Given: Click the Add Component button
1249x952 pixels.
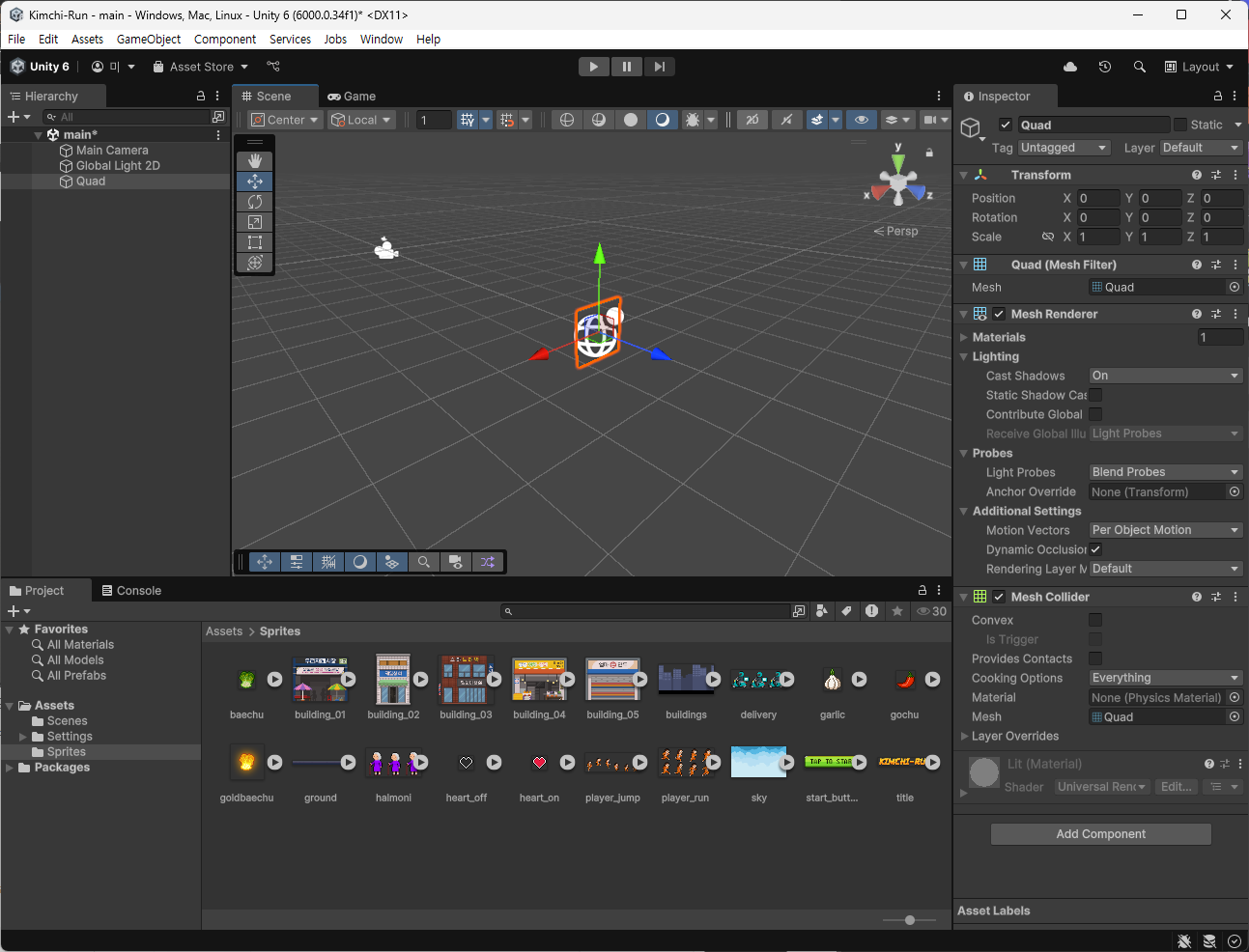Looking at the screenshot, I should (1101, 834).
